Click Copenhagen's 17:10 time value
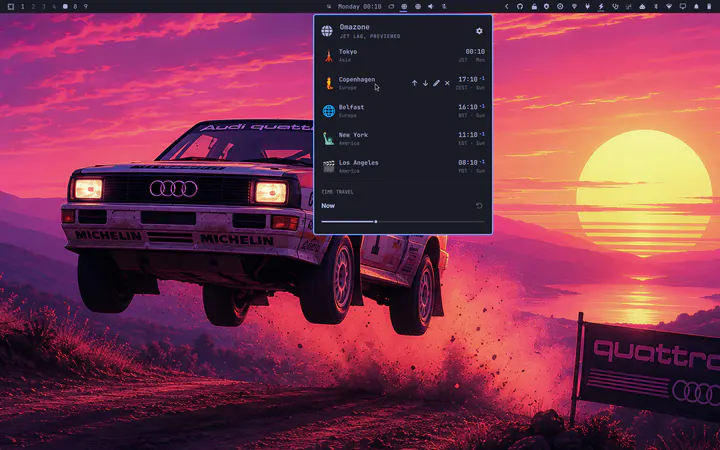The width and height of the screenshot is (720, 450). (467, 79)
